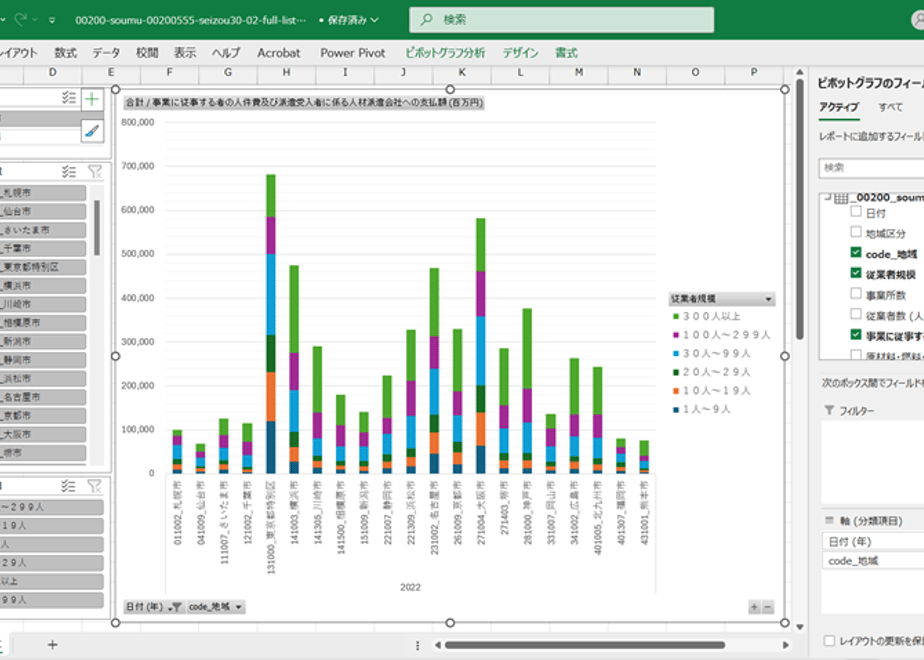Select 名古屋市 in the city slicer
Screen dimensions: 924x660
(42, 397)
